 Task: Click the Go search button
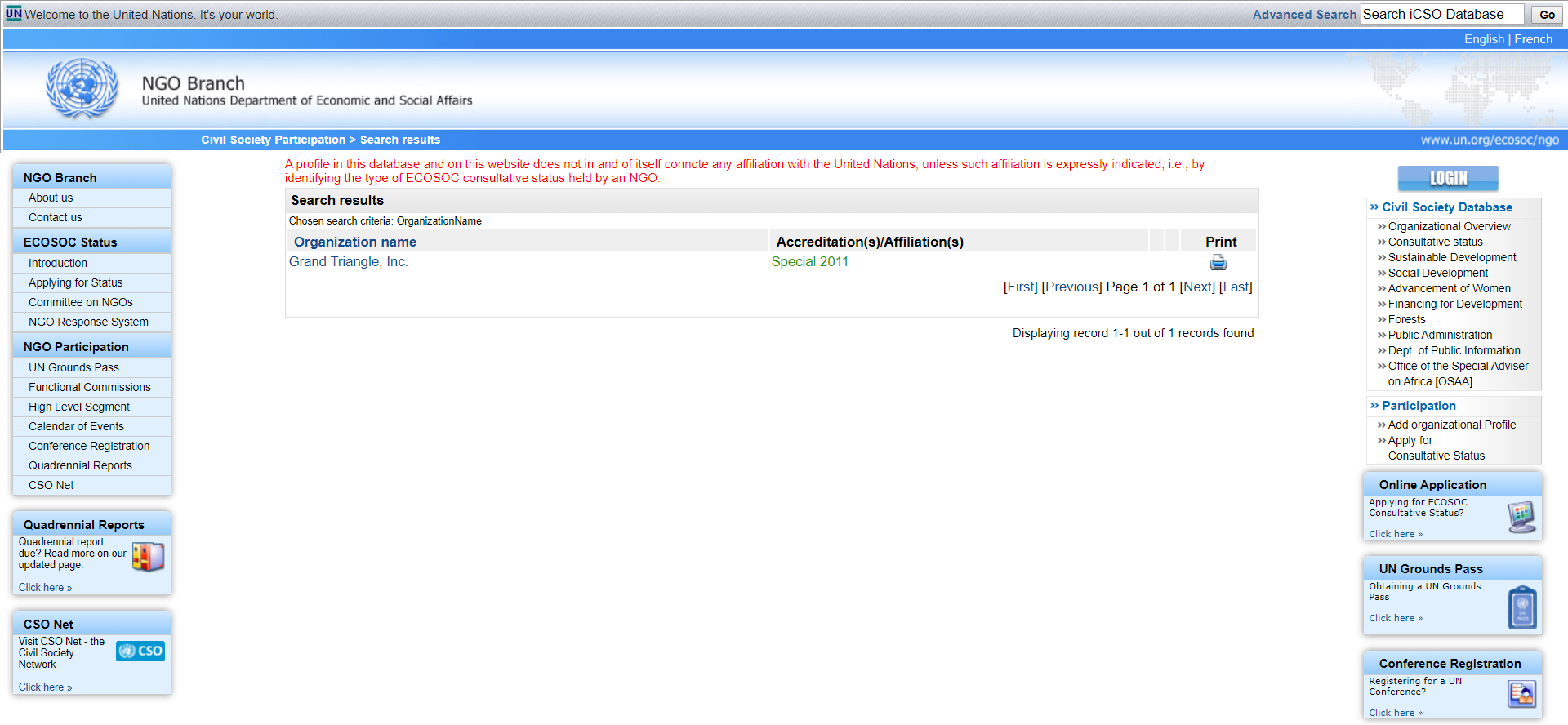pos(1547,15)
